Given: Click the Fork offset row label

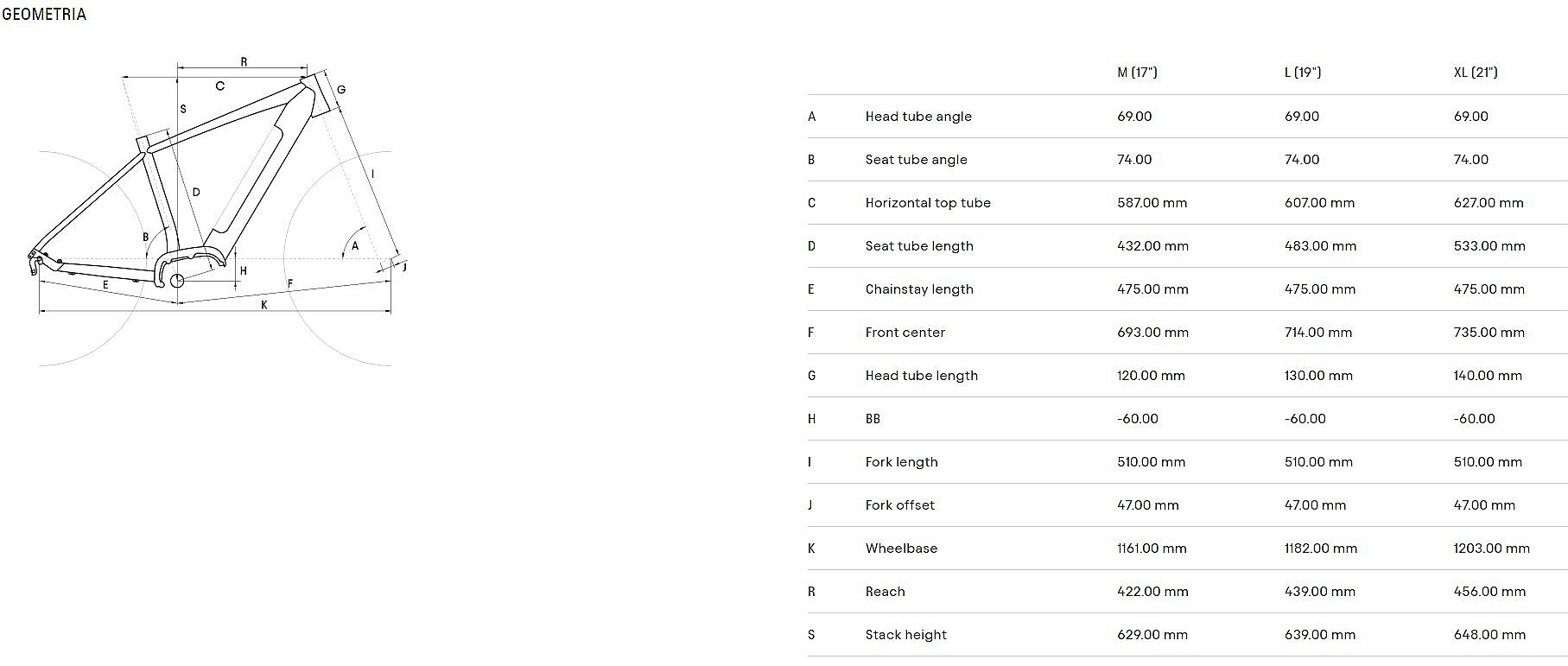Looking at the screenshot, I should 899,505.
